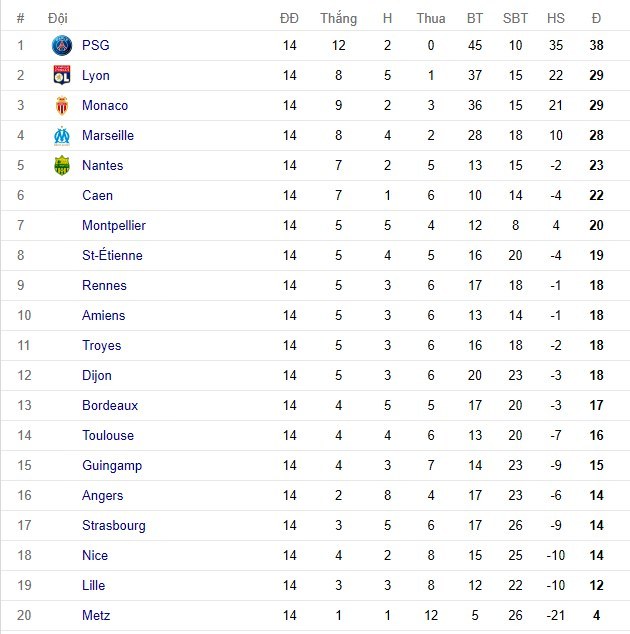Viewport: 630px width, 634px height.
Task: Open the Guingamp team link
Action: pos(112,465)
